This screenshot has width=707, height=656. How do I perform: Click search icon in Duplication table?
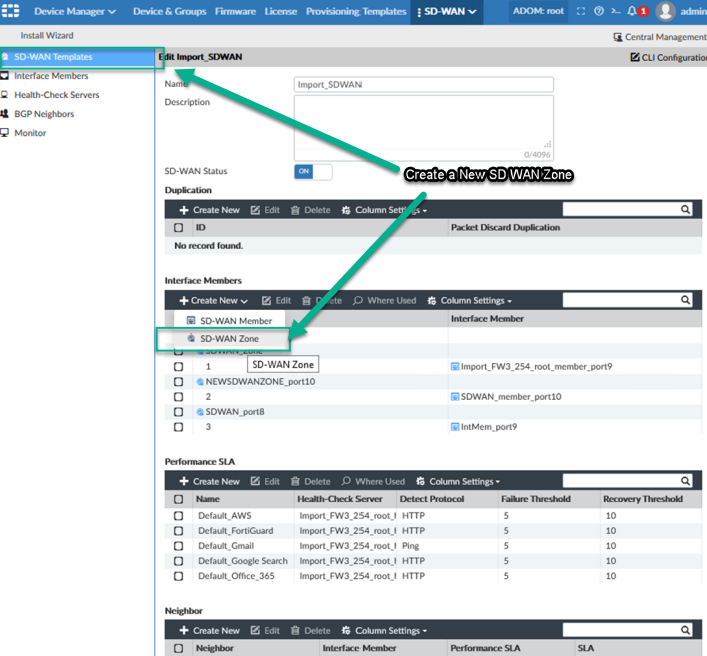coord(685,209)
